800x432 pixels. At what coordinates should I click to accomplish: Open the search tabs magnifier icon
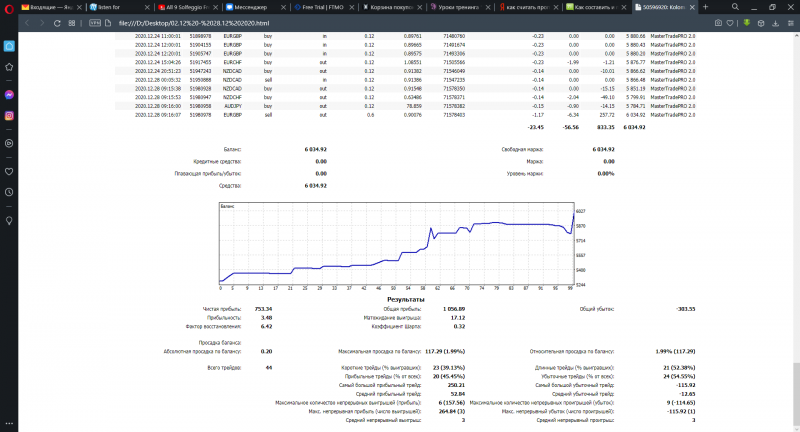736,6
